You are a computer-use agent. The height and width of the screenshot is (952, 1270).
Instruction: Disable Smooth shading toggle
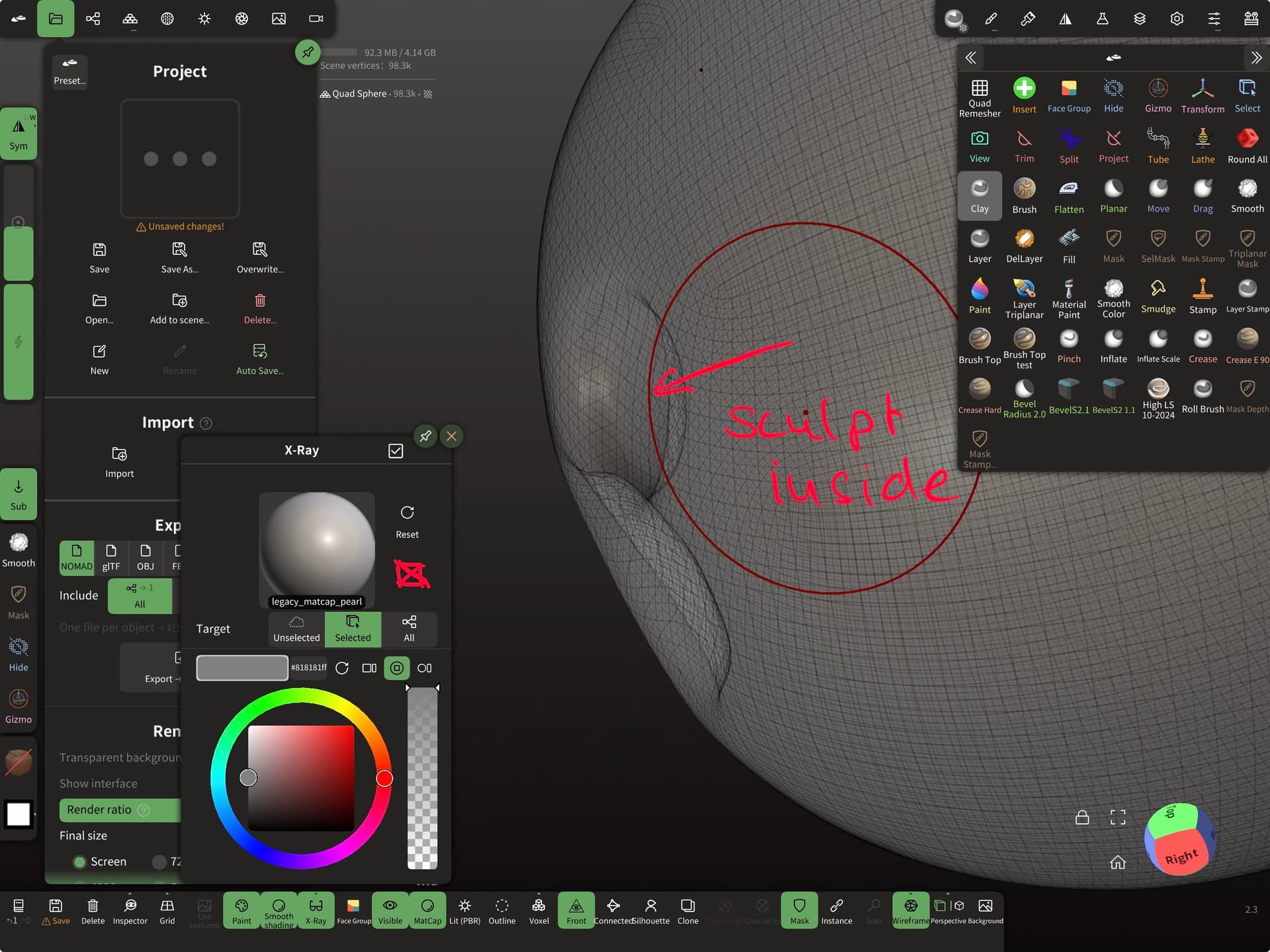[x=278, y=910]
